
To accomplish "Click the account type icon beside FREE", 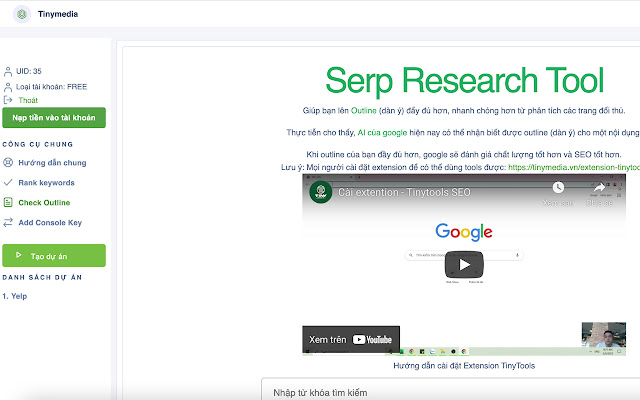I will (8, 87).
